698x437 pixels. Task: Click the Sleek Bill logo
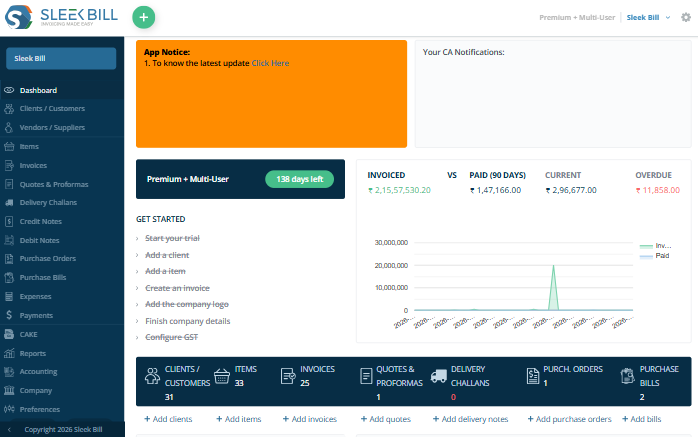[61, 17]
